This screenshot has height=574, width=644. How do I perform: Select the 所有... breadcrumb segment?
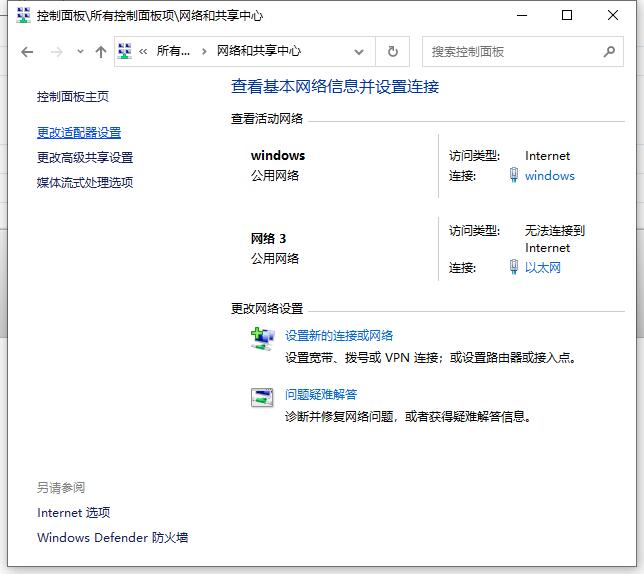[173, 51]
